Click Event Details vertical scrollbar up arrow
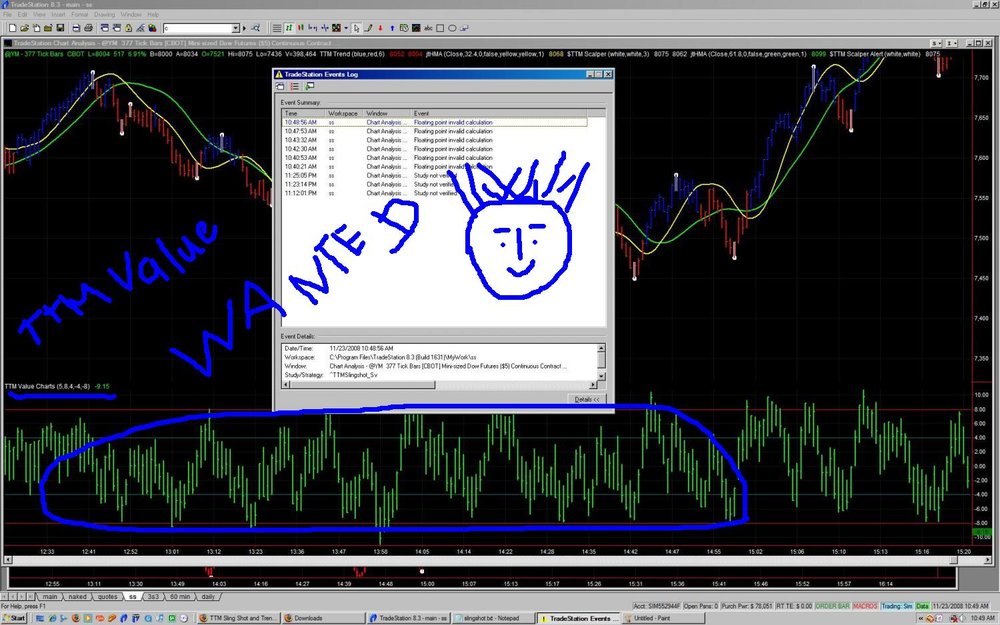This screenshot has width=1000, height=625. point(601,348)
